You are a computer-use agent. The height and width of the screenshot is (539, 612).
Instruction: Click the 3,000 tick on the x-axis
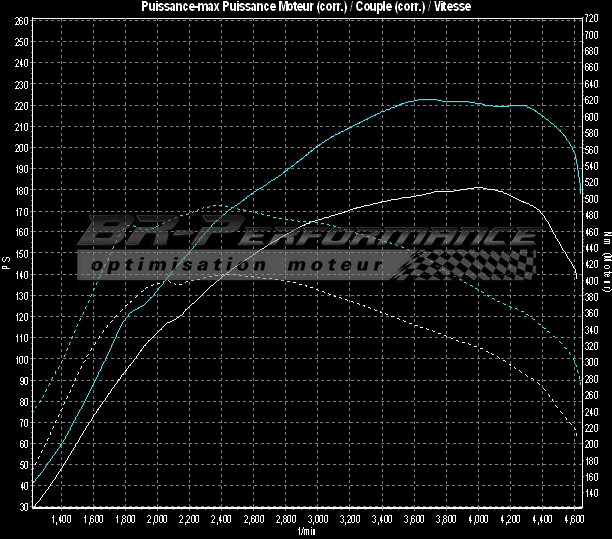point(317,521)
